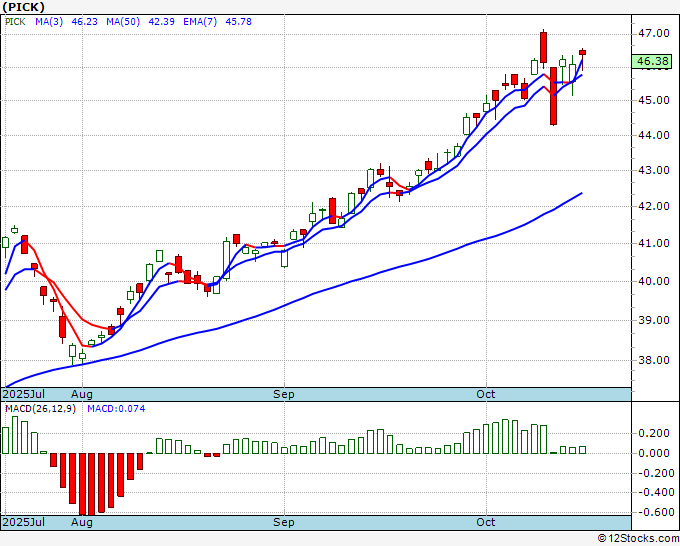680x546 pixels.
Task: Click the 45.00 price axis label
Action: [x=654, y=100]
